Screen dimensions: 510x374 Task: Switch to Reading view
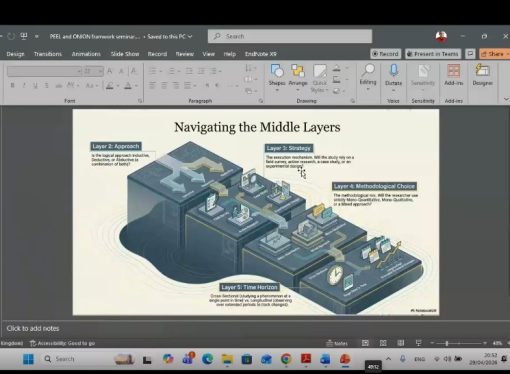click(401, 343)
